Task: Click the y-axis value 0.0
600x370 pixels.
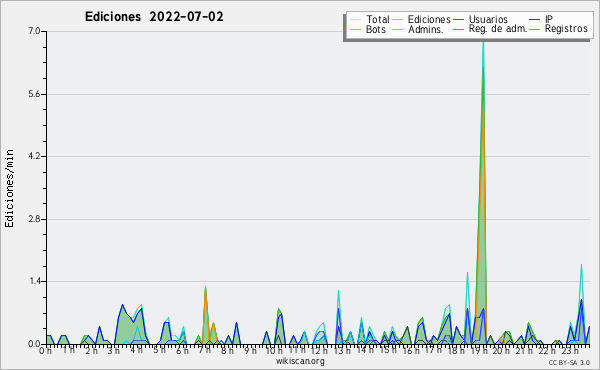Action: [34, 344]
